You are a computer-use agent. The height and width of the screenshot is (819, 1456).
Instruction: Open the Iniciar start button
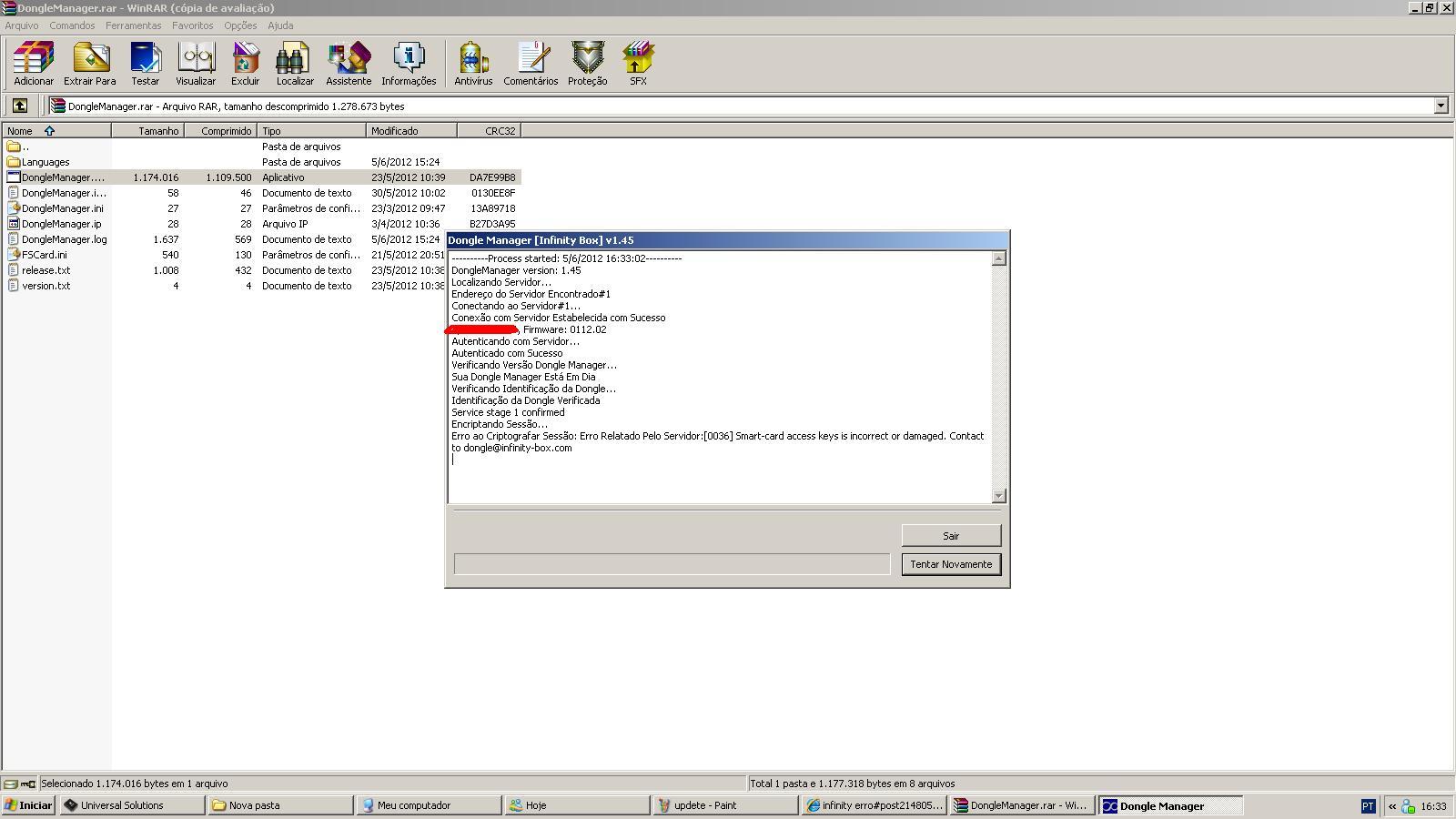tap(28, 805)
